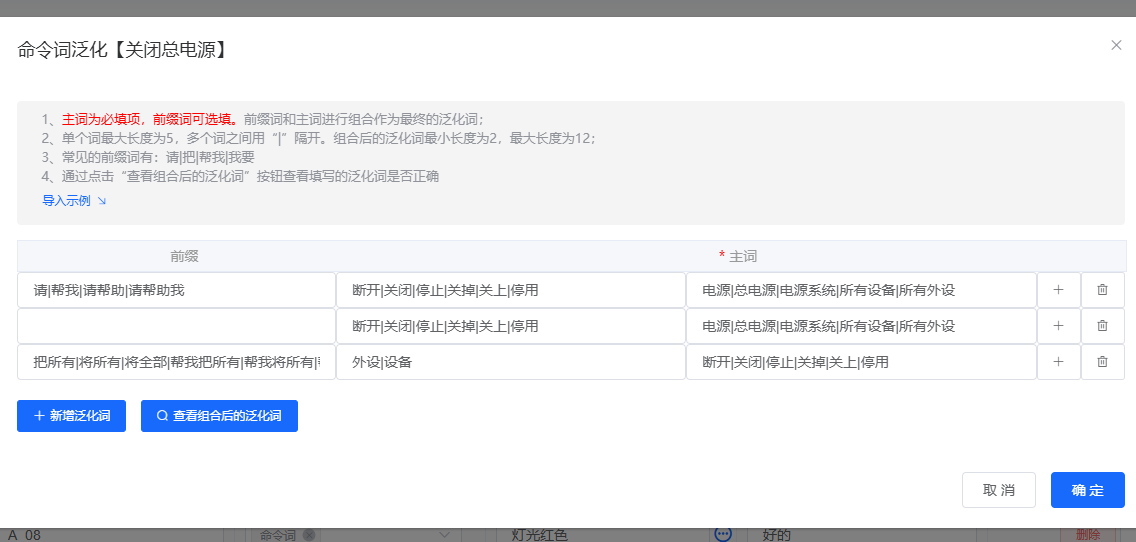Click hint line about 单个词最大长度为5
Image resolution: width=1136 pixels, height=542 pixels.
point(319,138)
